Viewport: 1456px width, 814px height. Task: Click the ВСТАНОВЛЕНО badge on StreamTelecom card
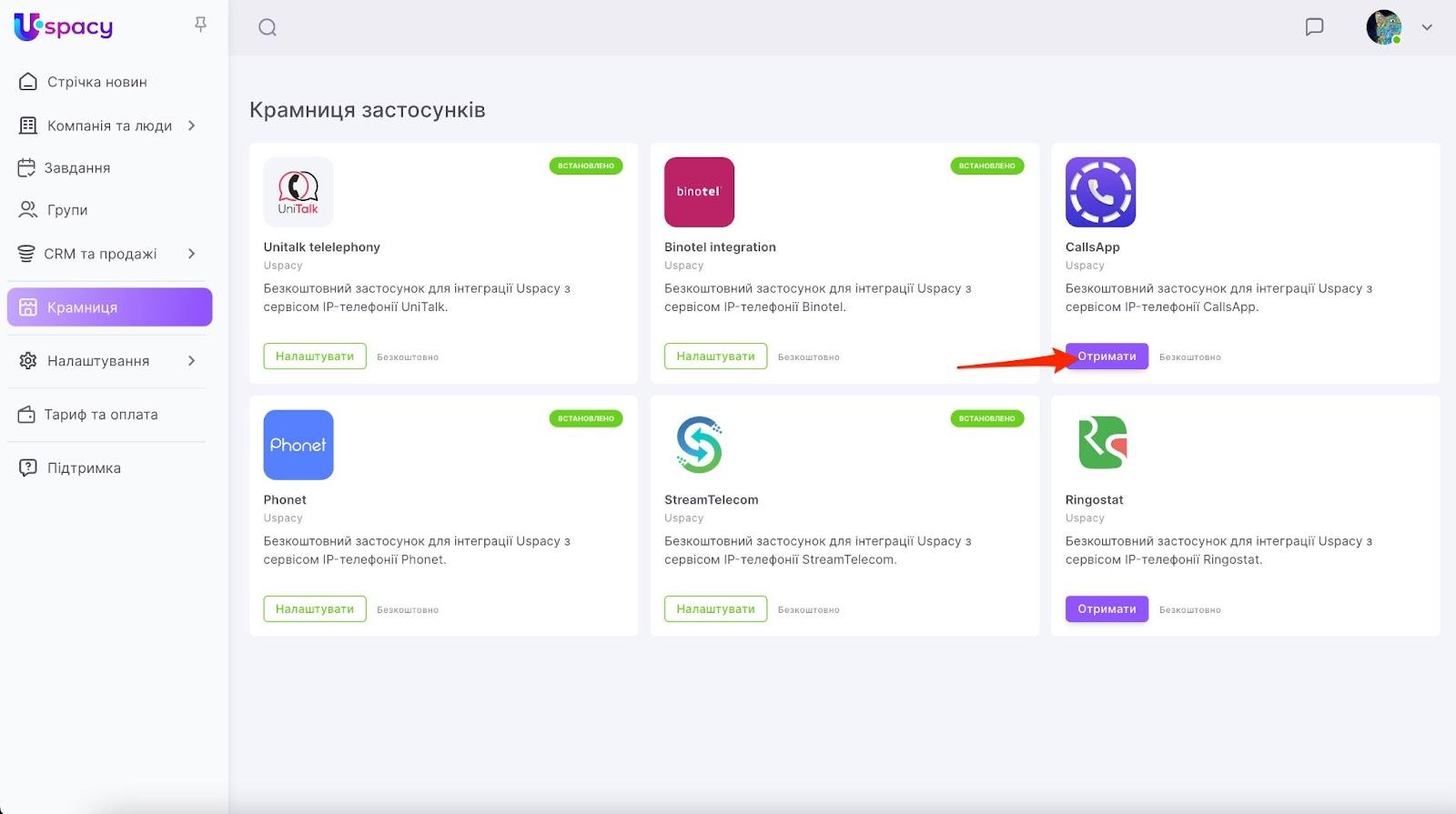click(x=987, y=418)
